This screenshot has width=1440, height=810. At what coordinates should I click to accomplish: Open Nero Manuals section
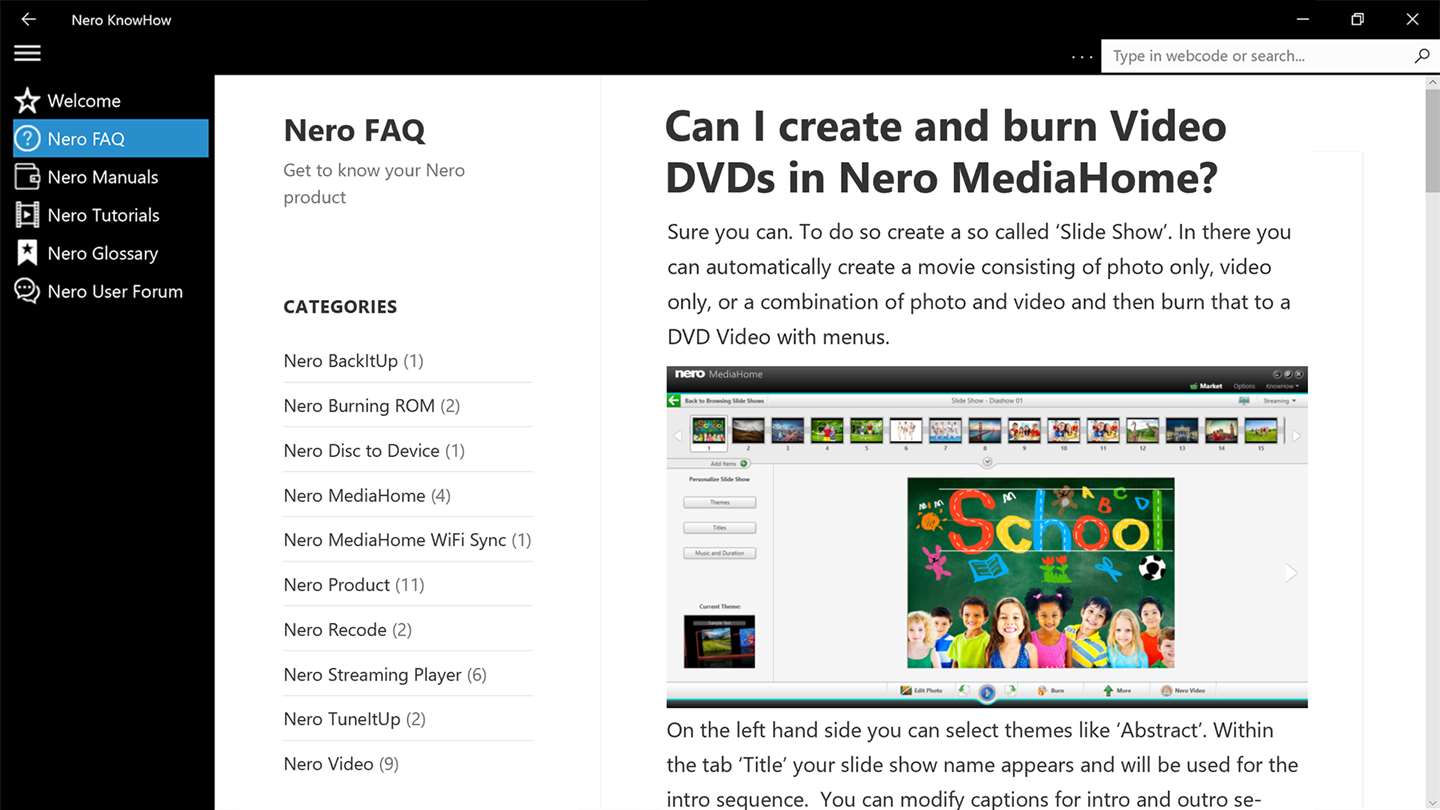coord(110,176)
